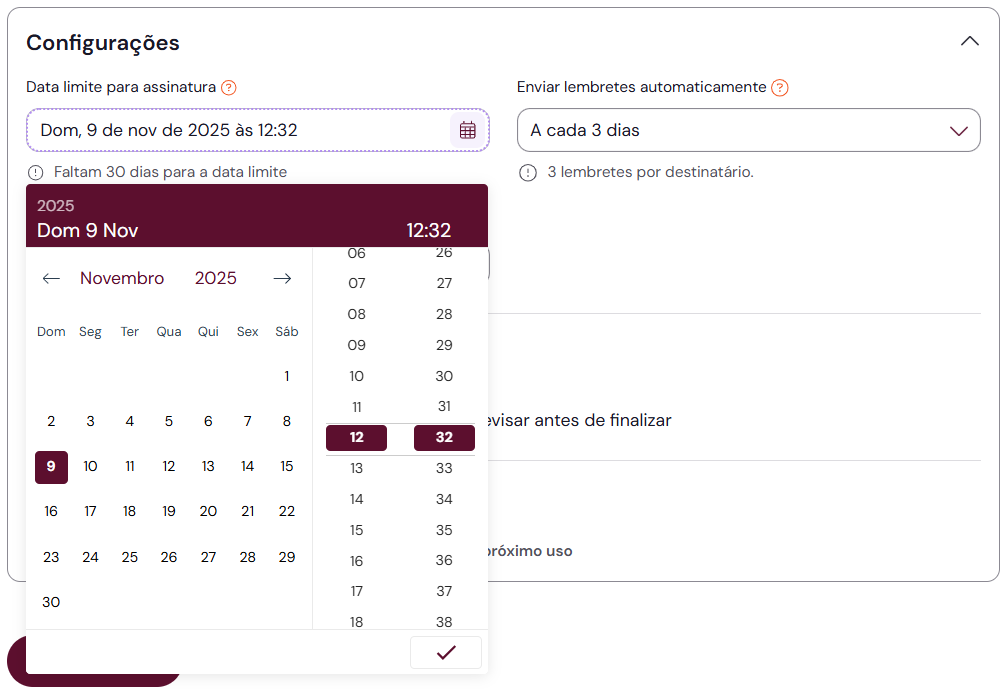
Task: Go to previous month with left arrow
Action: click(x=51, y=279)
